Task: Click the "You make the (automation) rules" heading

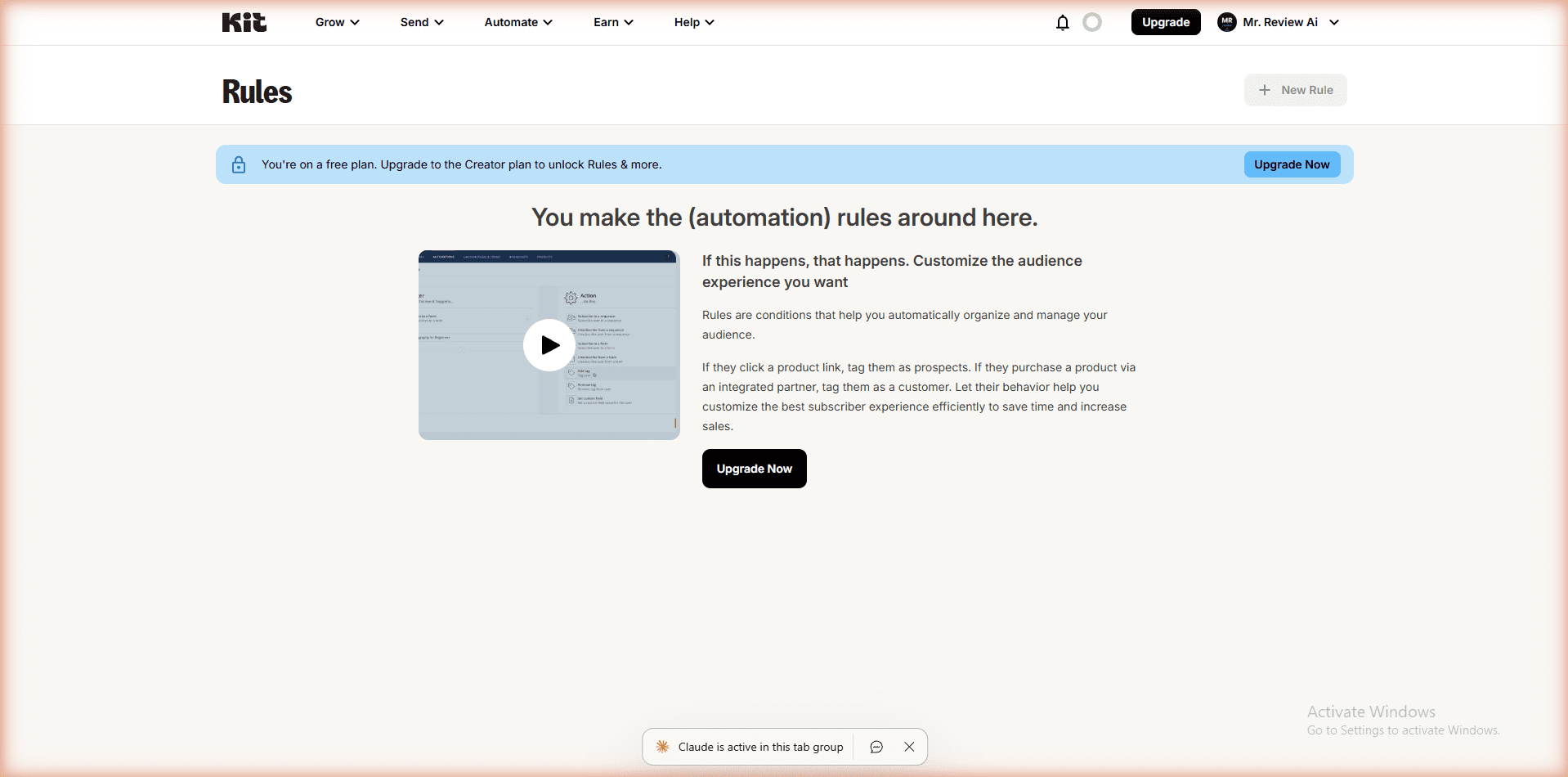Action: point(785,218)
